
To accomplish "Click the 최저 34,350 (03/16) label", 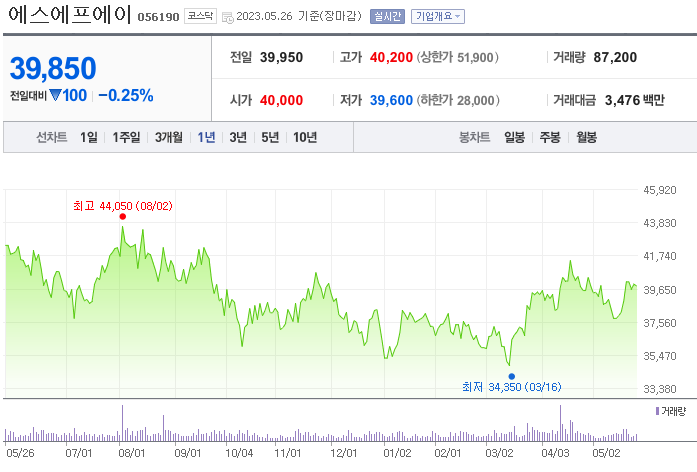I will (x=512, y=387).
